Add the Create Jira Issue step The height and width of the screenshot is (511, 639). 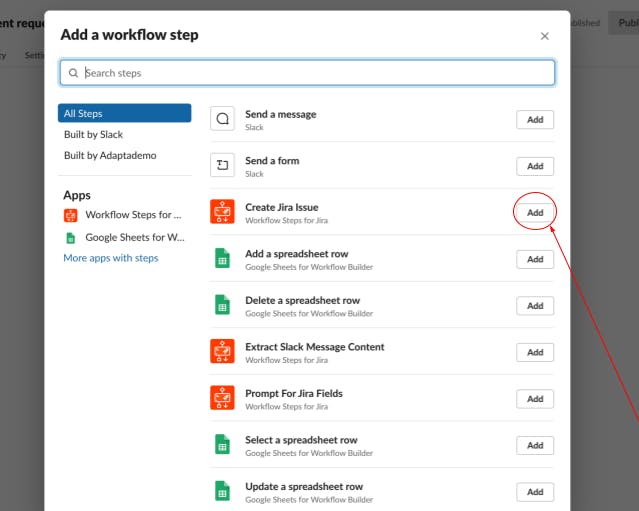[535, 212]
